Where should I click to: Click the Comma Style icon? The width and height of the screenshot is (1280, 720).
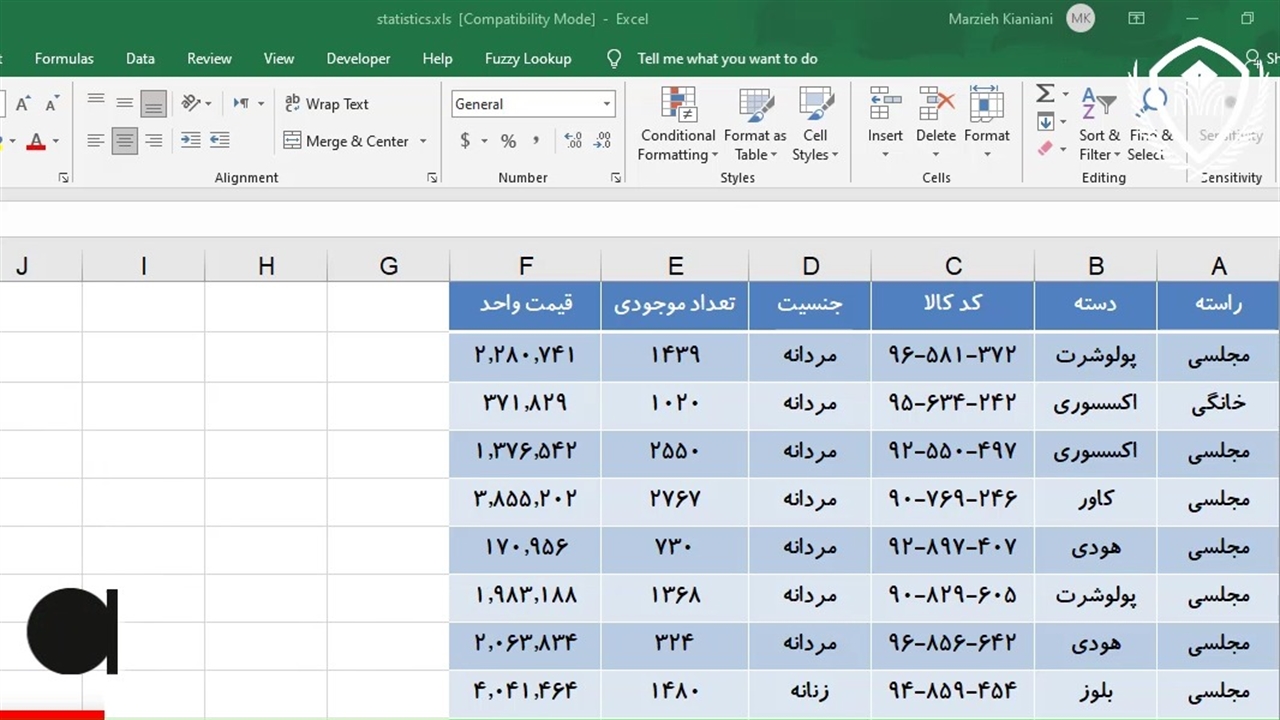pyautogui.click(x=537, y=141)
